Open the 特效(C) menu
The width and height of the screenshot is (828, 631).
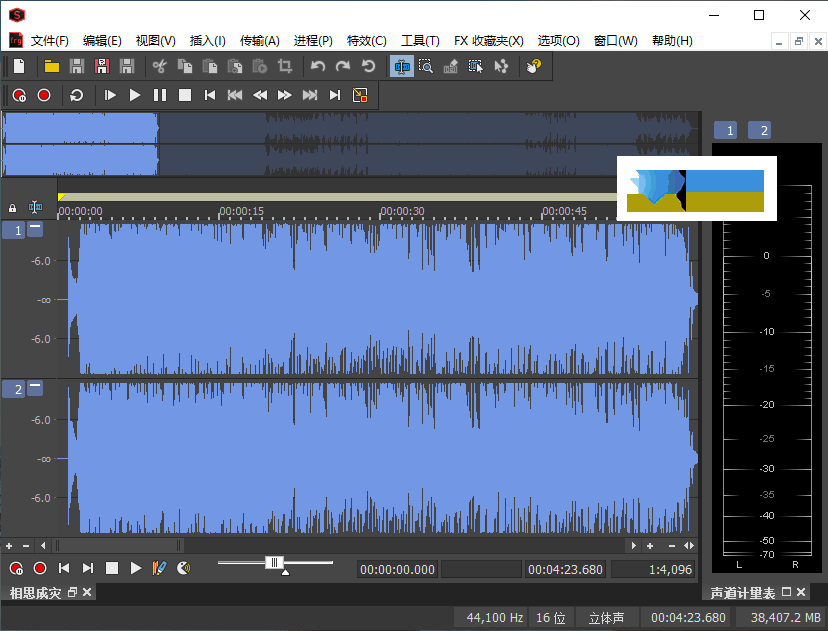(366, 41)
